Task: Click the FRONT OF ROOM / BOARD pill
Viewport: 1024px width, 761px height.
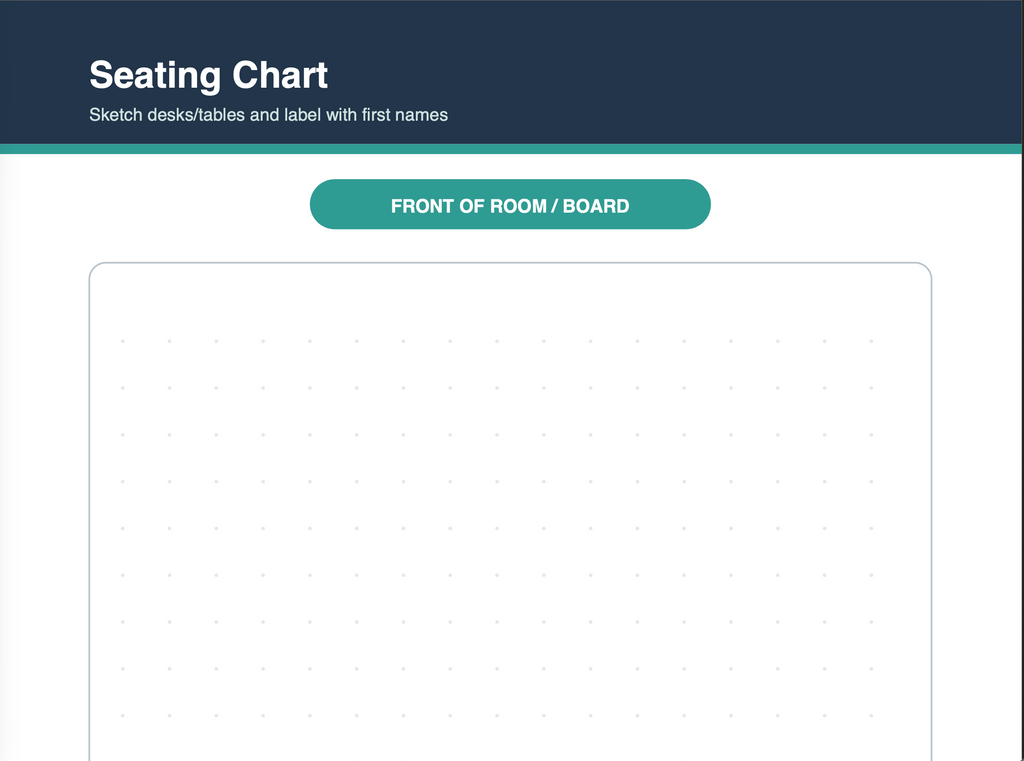Action: coord(510,204)
